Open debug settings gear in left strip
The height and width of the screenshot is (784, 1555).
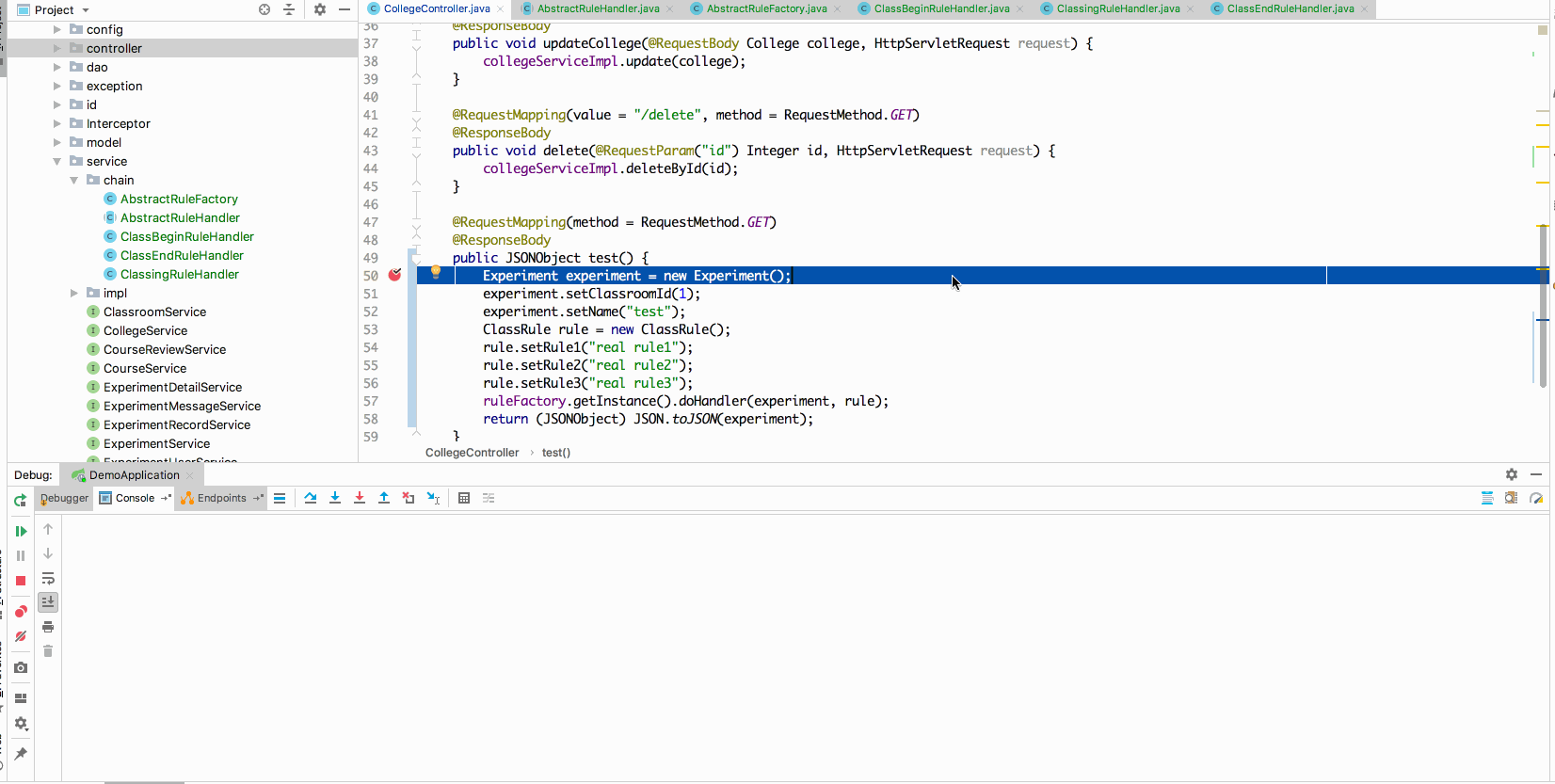[21, 724]
